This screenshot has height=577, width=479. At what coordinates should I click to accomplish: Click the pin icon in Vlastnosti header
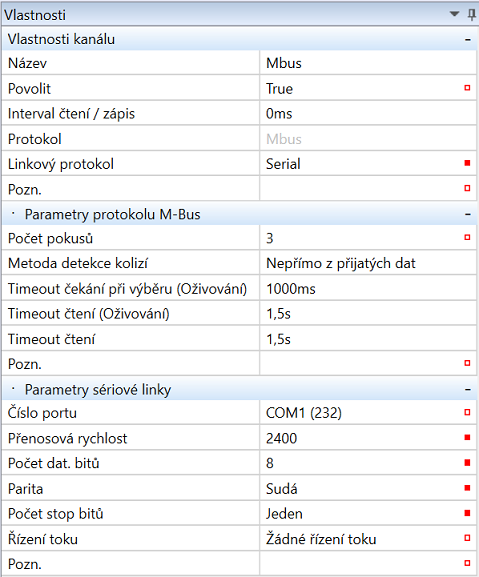click(471, 15)
